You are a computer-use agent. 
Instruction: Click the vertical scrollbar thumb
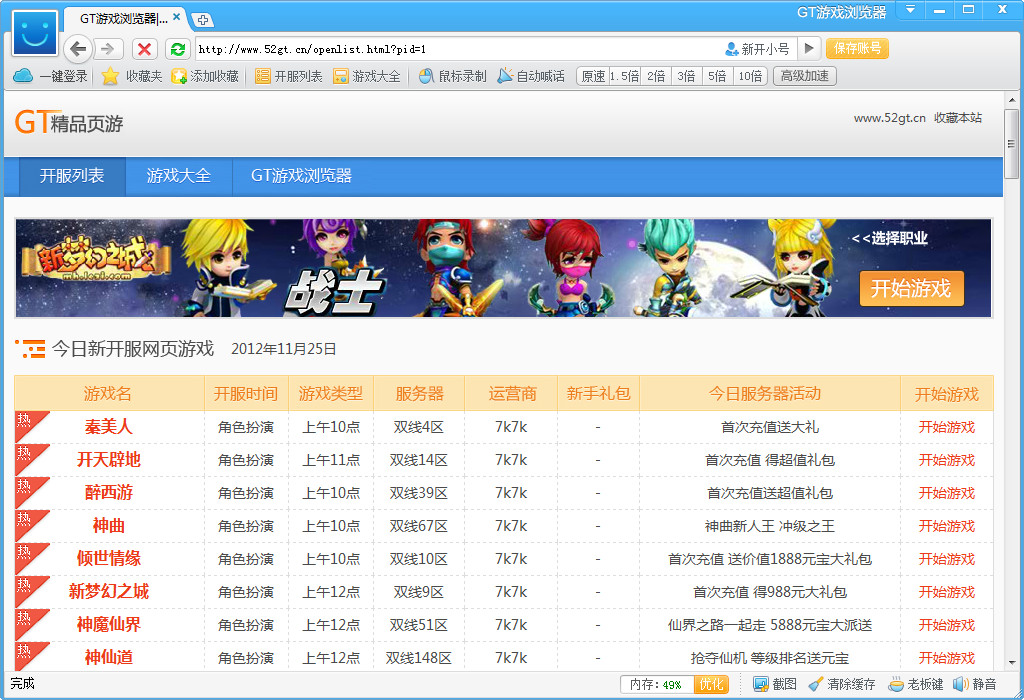[1012, 144]
